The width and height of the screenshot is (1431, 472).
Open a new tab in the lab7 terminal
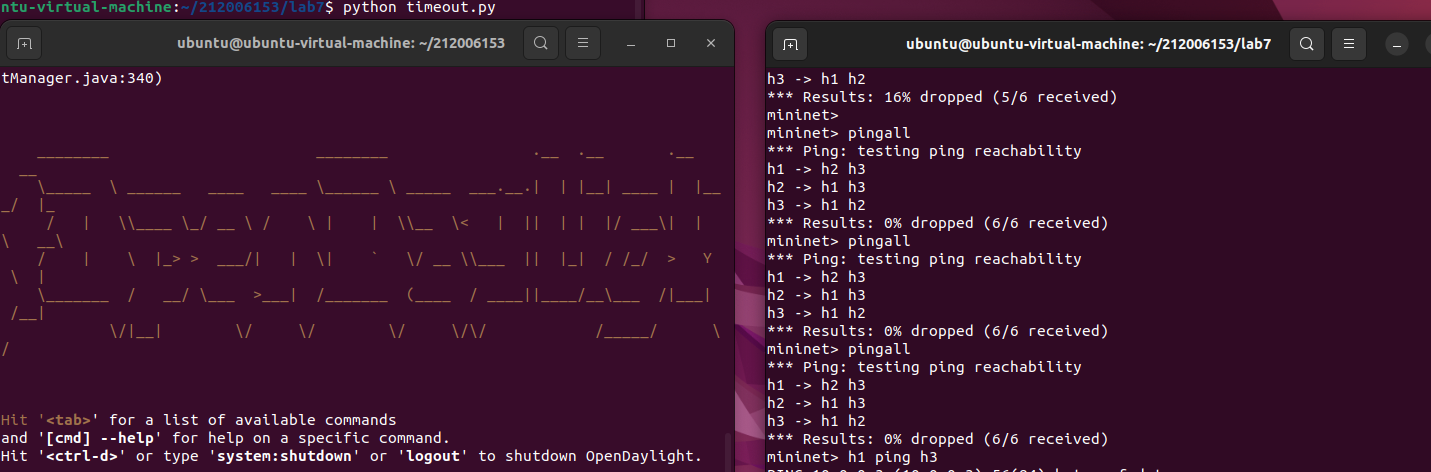point(790,45)
